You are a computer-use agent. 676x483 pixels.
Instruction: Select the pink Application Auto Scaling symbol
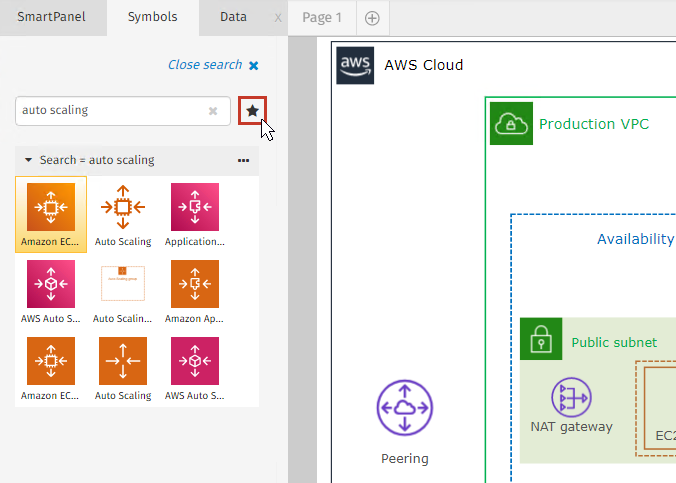[194, 207]
